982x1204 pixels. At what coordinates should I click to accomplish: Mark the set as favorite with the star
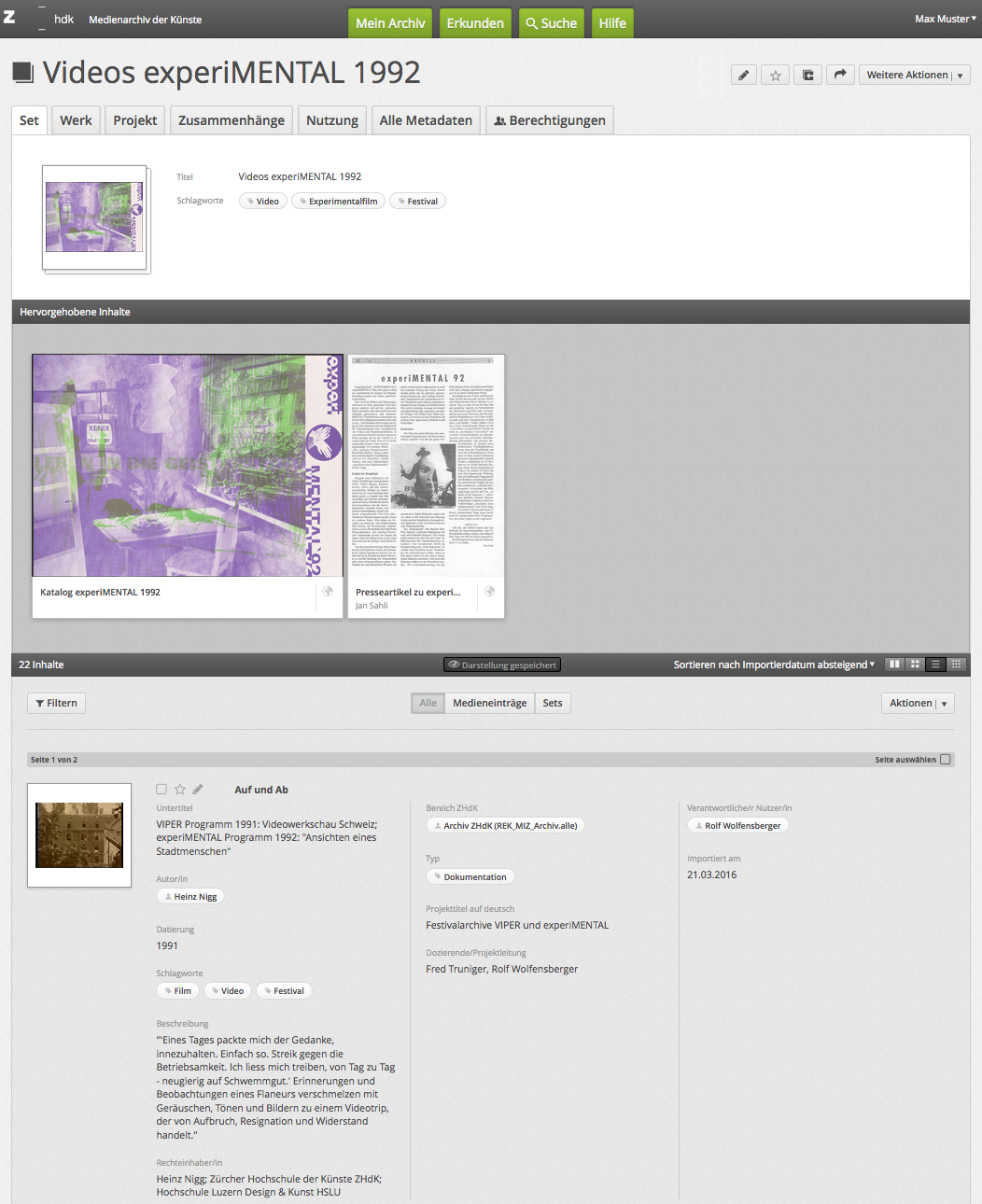(775, 76)
